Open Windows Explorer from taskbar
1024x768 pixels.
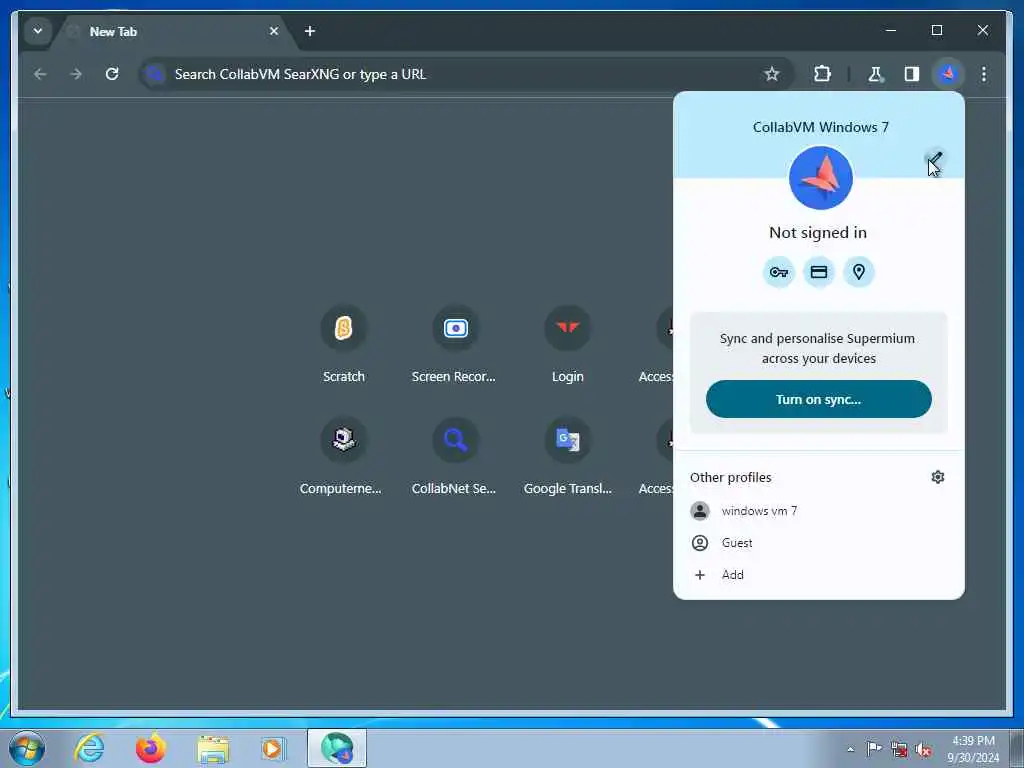213,748
